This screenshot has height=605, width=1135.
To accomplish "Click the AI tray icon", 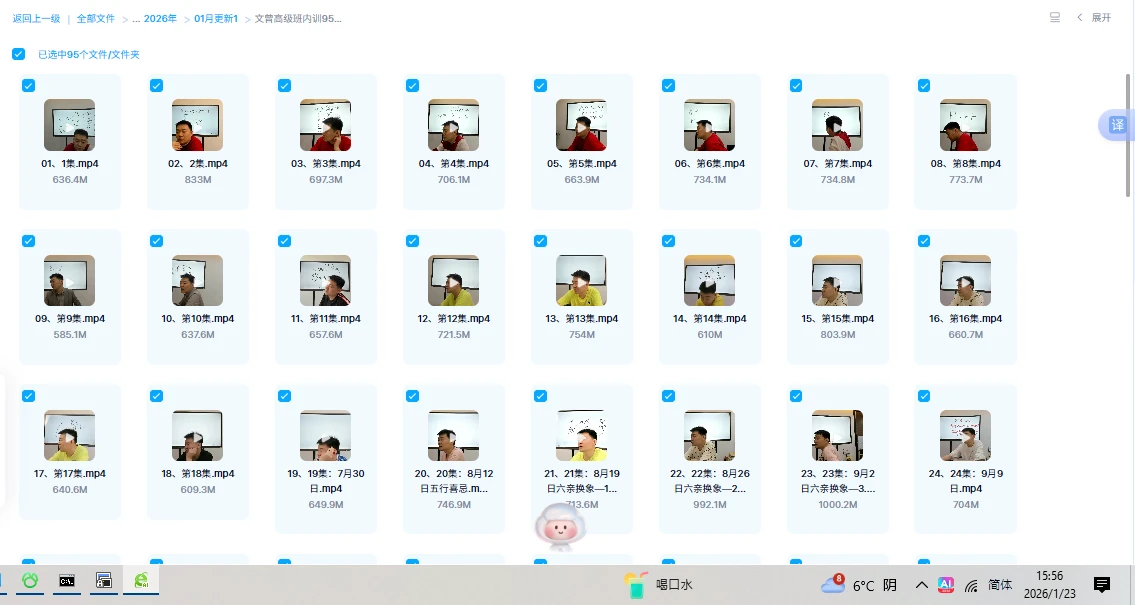I will [x=945, y=585].
